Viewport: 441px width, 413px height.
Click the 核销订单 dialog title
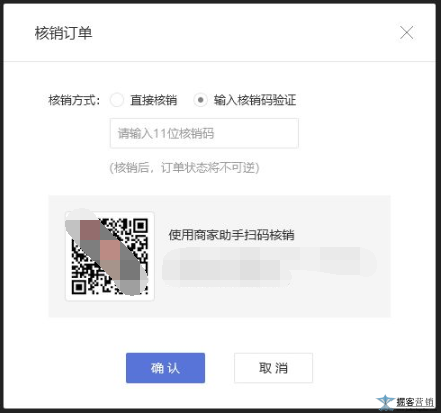point(63,33)
